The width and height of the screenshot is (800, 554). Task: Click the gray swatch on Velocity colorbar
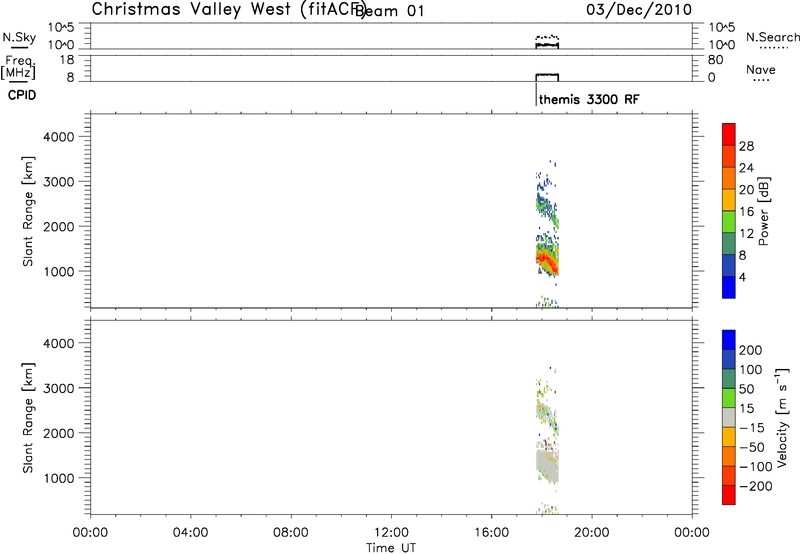[x=729, y=417]
